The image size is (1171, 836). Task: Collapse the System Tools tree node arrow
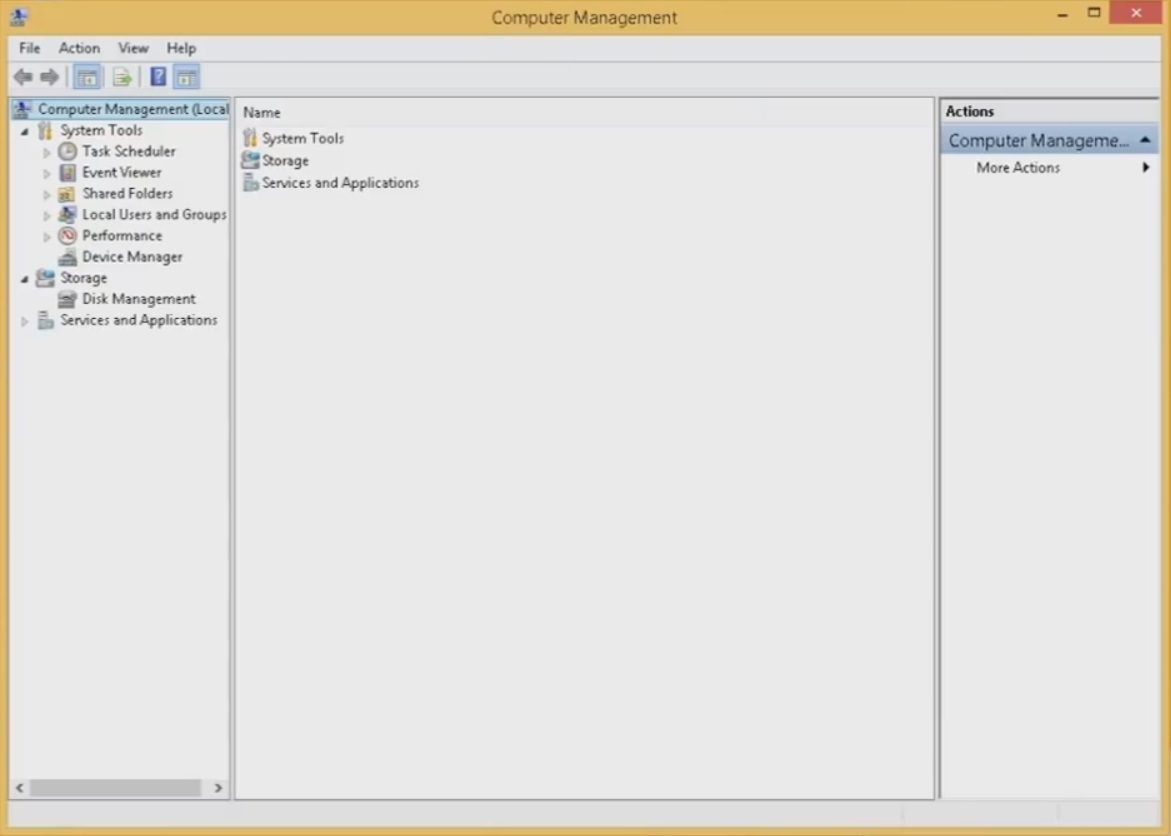[25, 131]
